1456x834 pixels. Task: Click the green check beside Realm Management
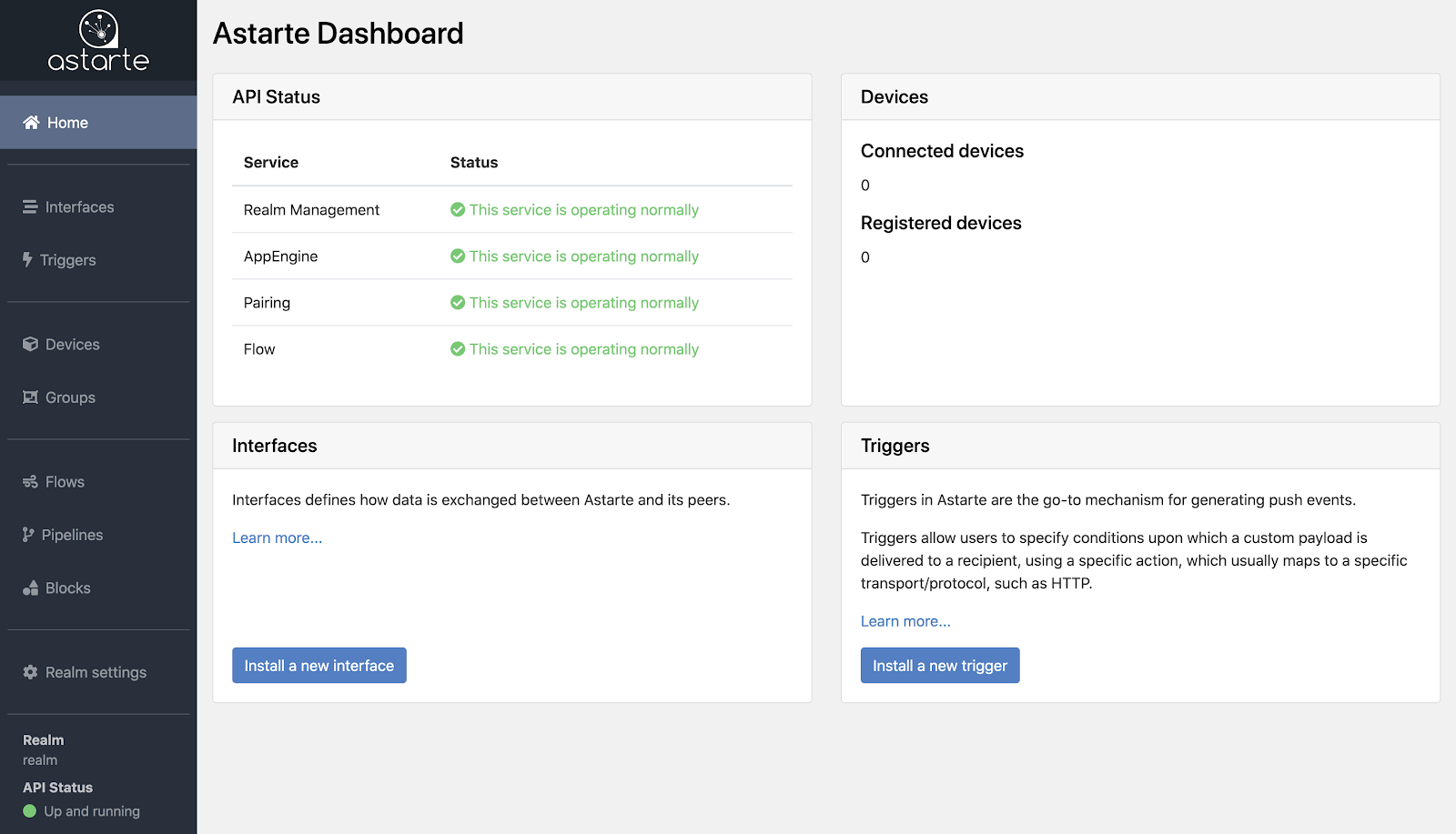pyautogui.click(x=458, y=210)
